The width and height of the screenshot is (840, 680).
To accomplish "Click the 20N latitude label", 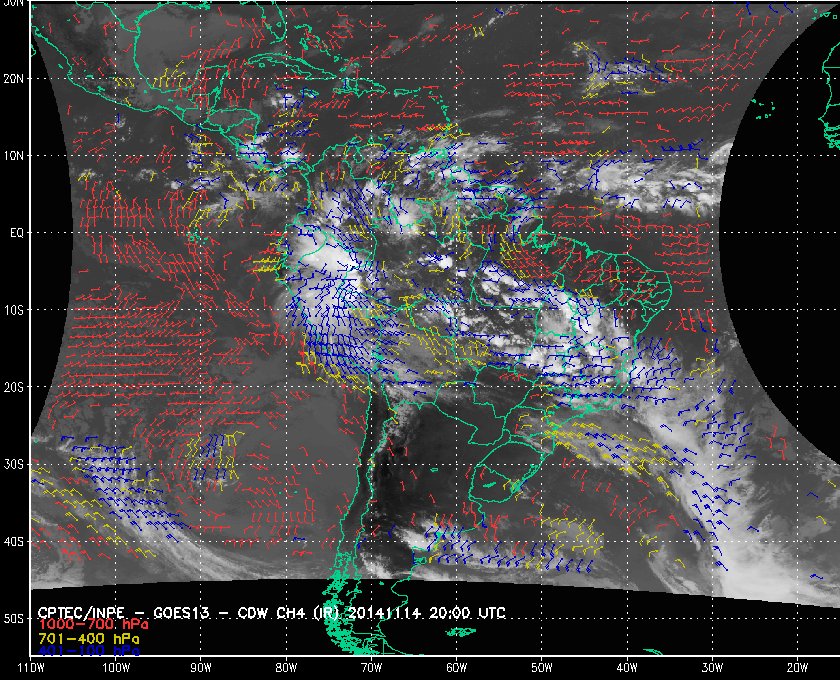I will click(14, 78).
